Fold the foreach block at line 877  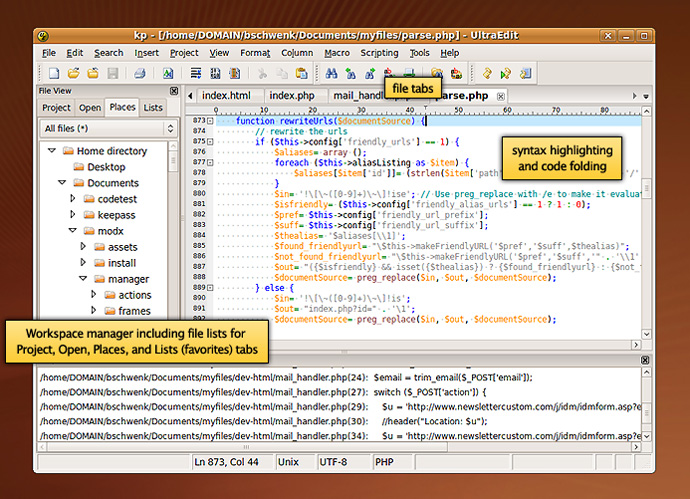tap(210, 163)
